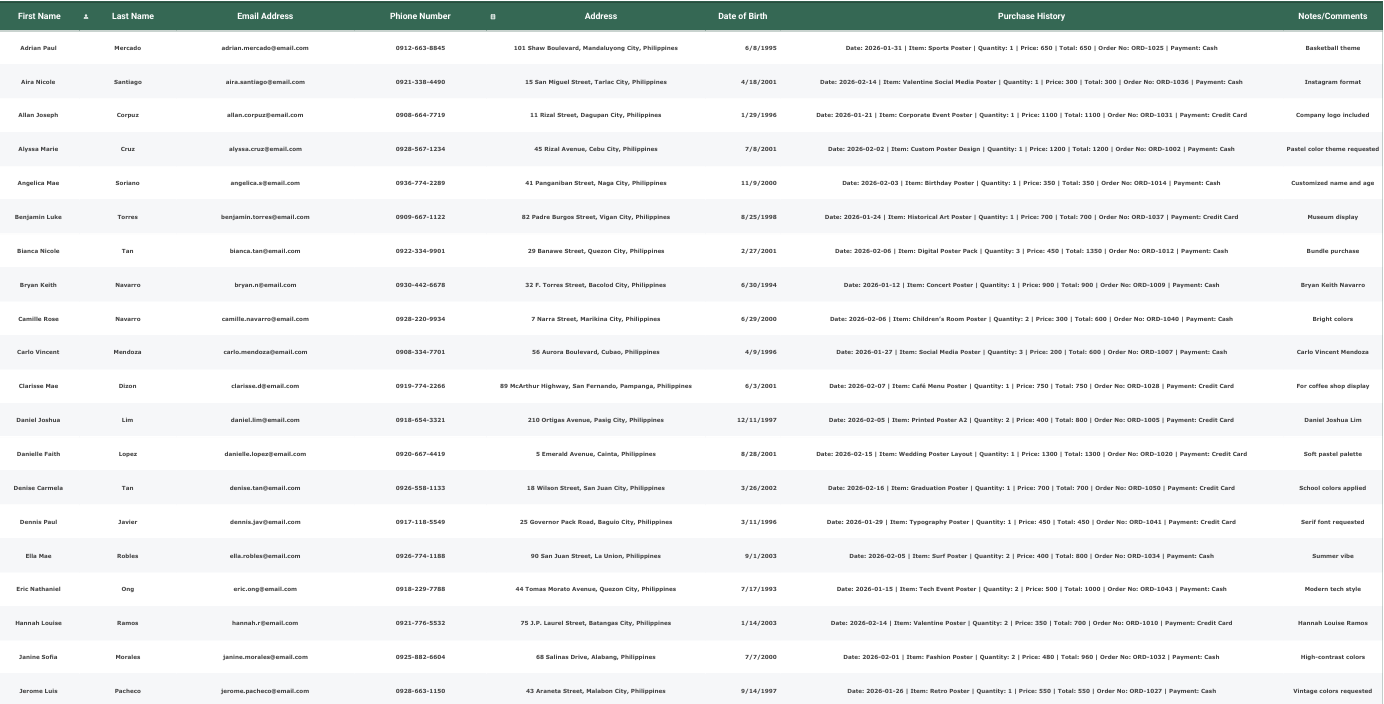1384x704 pixels.
Task: Click the Notes/Comments column header
Action: coord(1332,16)
